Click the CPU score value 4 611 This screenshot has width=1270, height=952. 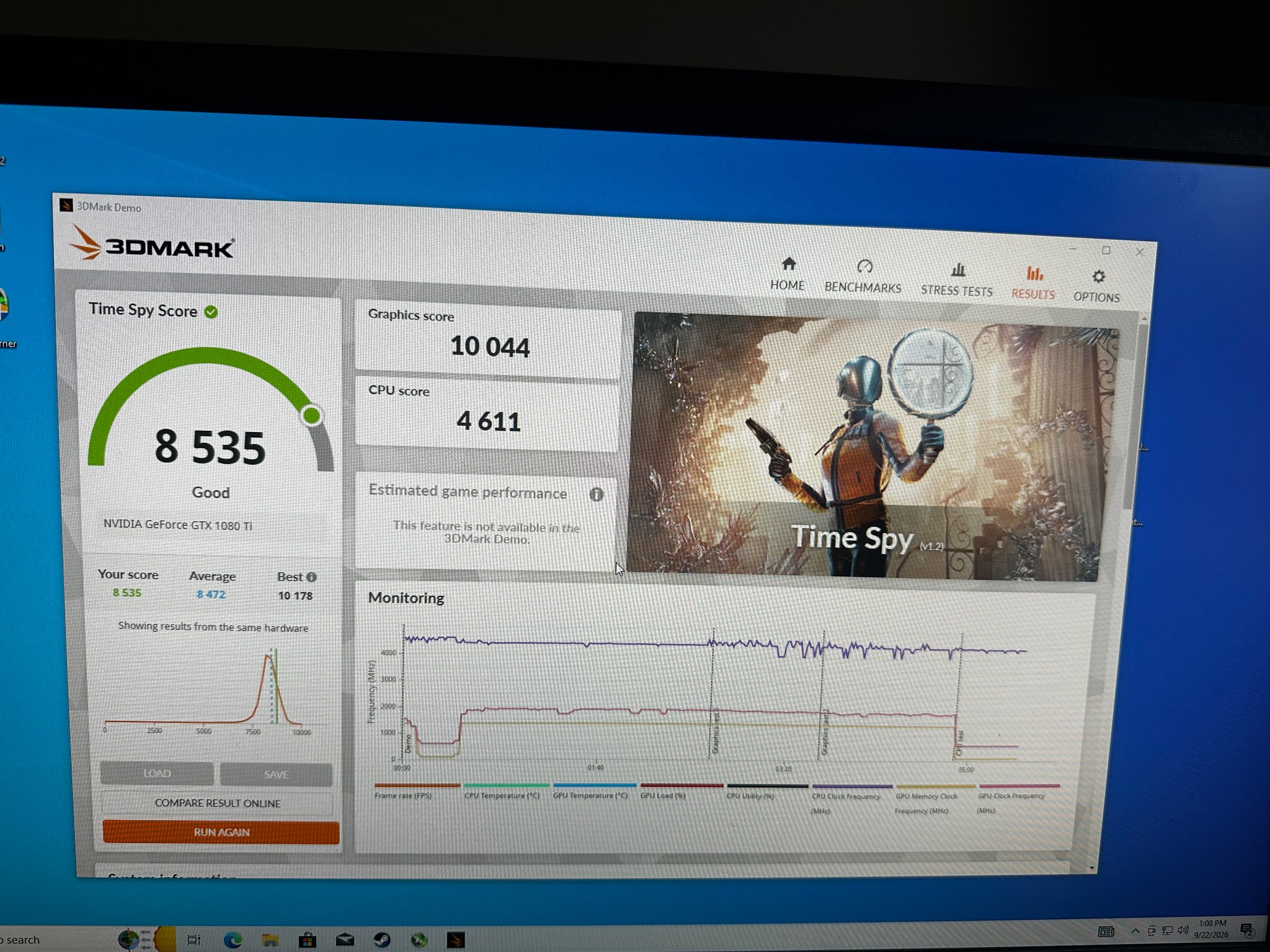489,421
